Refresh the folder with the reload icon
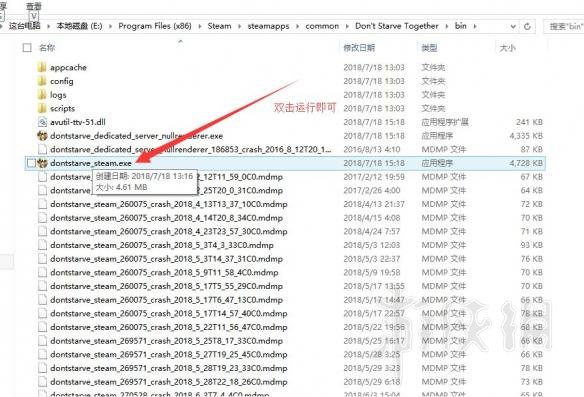The width and height of the screenshot is (584, 397). pos(527,26)
